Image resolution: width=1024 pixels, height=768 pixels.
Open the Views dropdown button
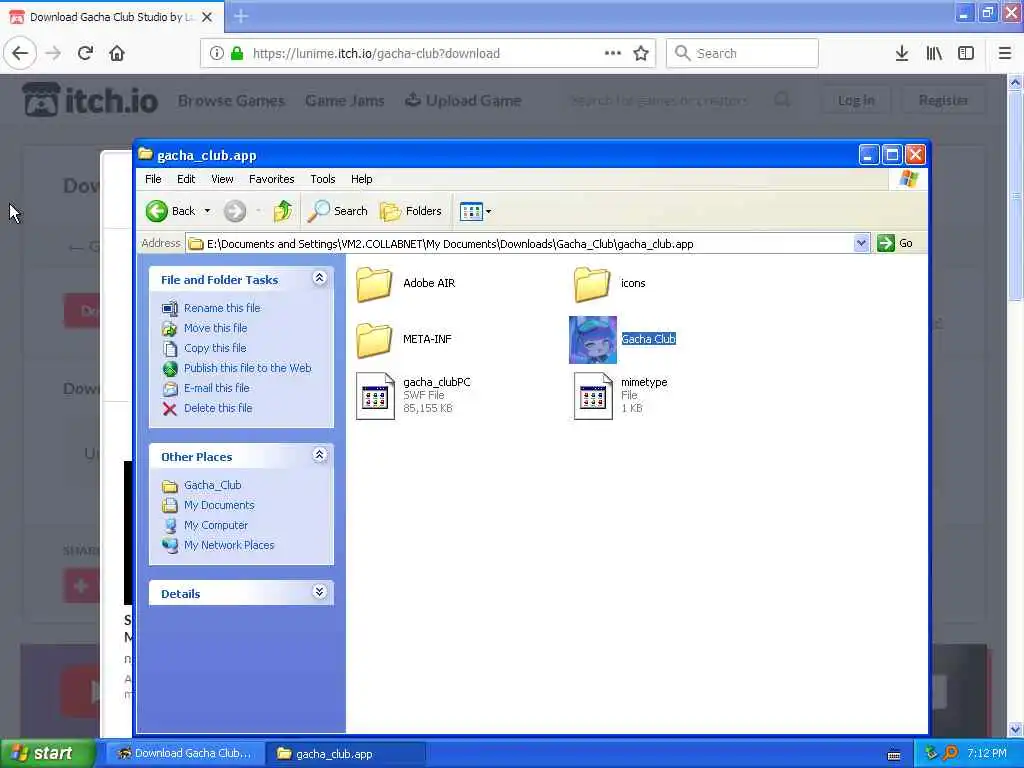(x=475, y=211)
